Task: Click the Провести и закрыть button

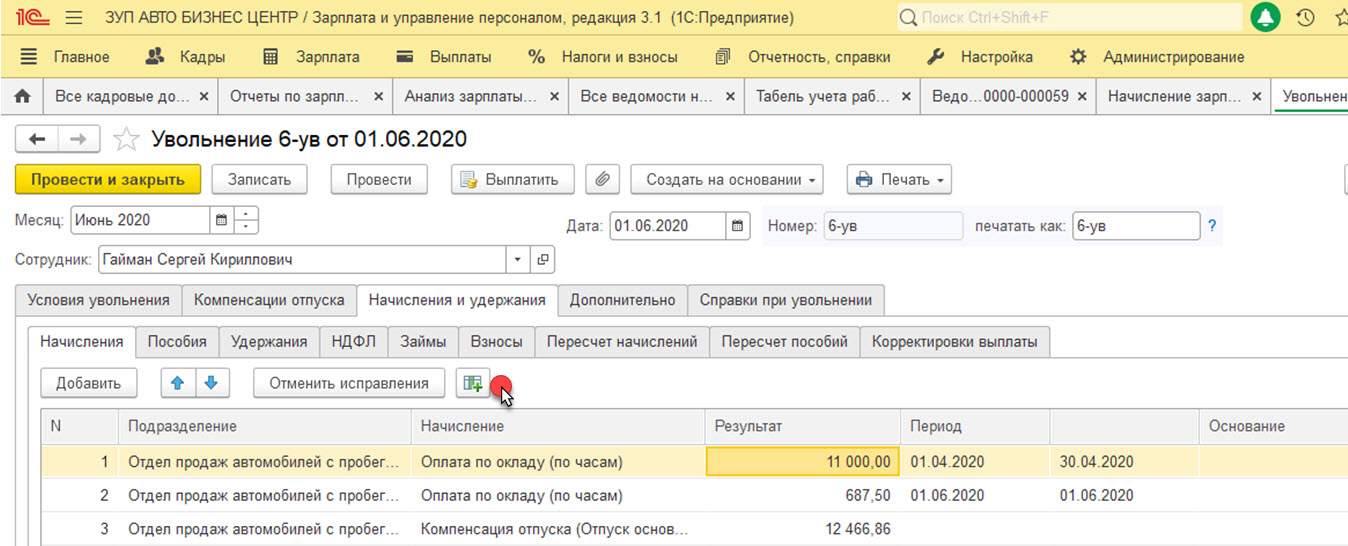Action: [x=108, y=180]
